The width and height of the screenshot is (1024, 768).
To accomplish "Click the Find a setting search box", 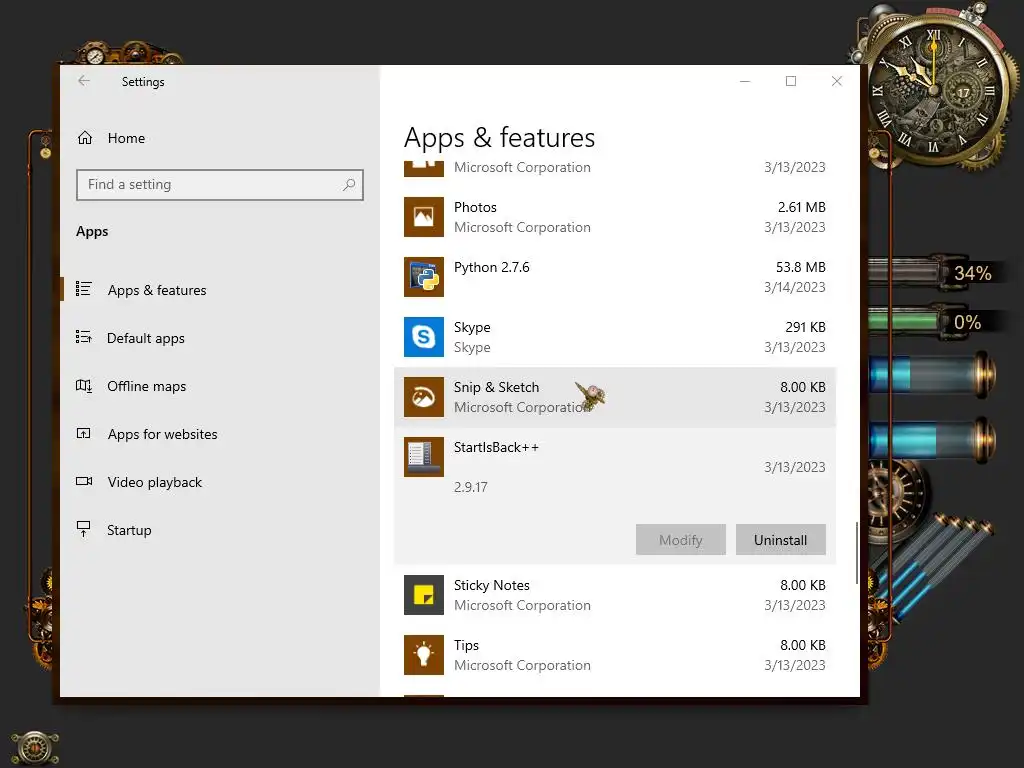I will (219, 185).
